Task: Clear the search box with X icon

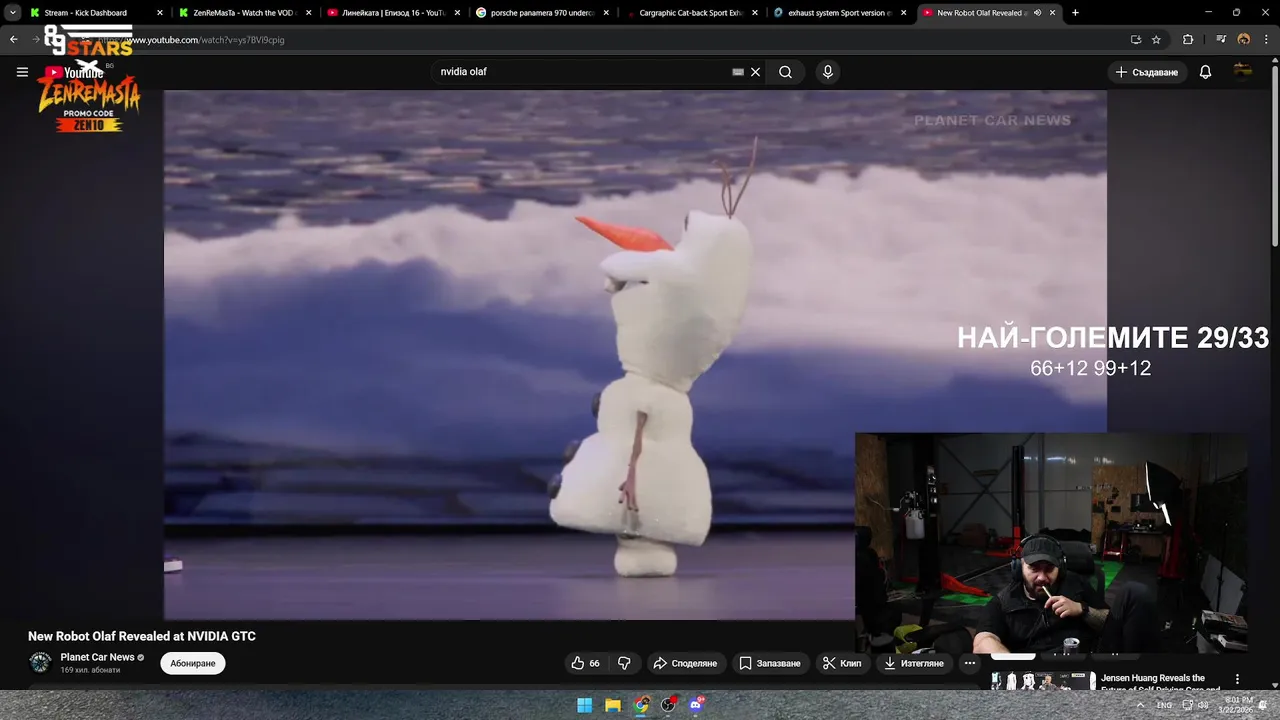Action: click(755, 72)
